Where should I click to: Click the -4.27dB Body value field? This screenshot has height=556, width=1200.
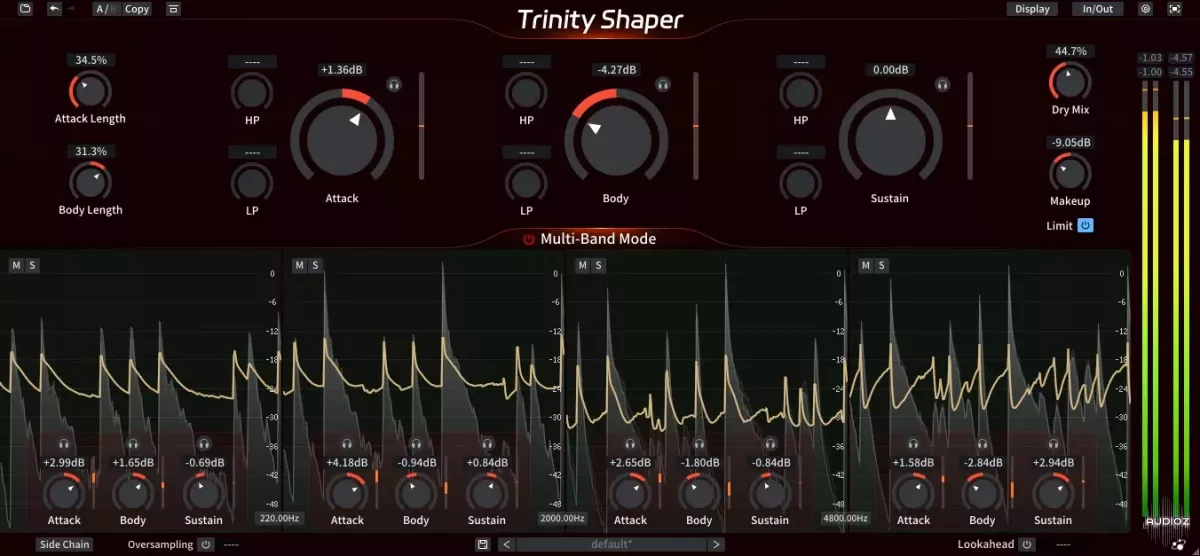coord(615,70)
